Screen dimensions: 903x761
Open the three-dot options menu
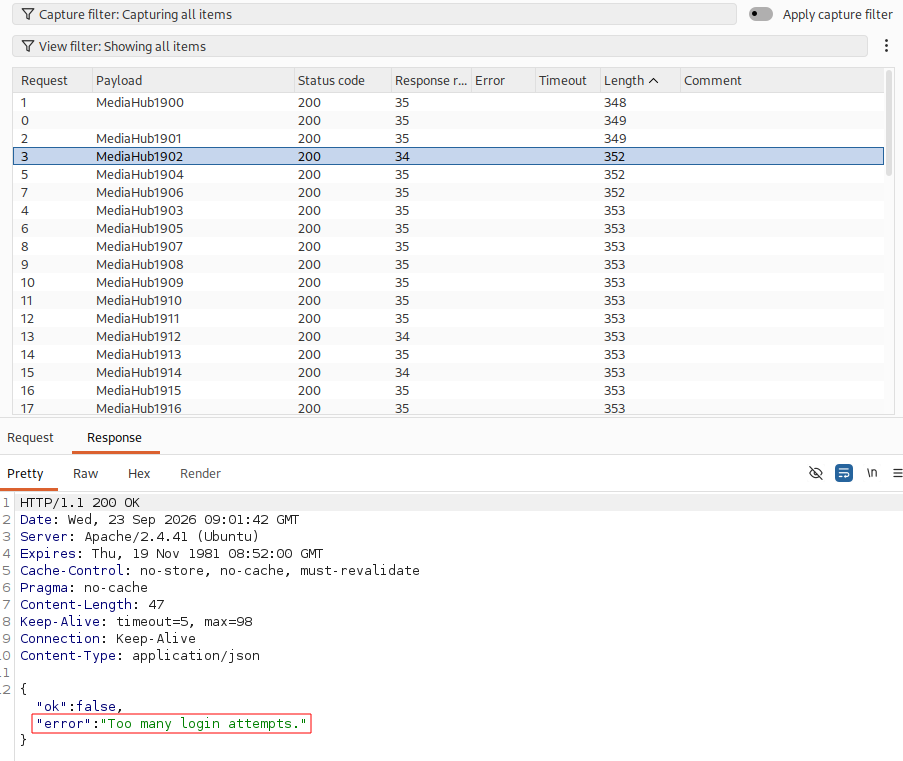tap(886, 46)
